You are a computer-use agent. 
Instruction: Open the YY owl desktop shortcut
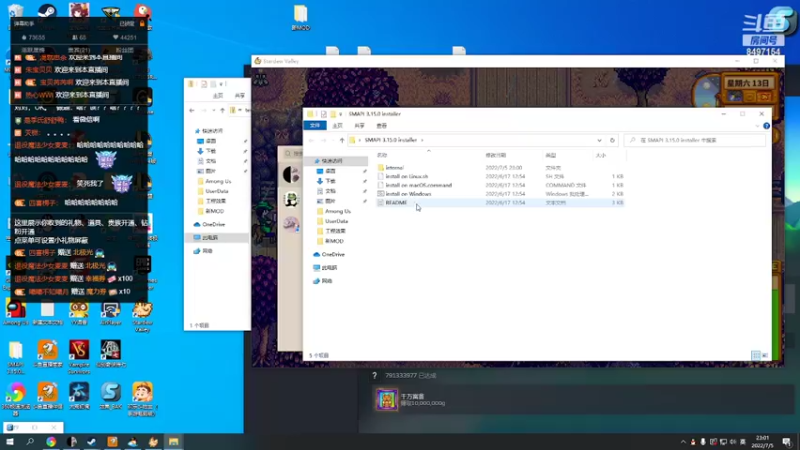coord(79,313)
